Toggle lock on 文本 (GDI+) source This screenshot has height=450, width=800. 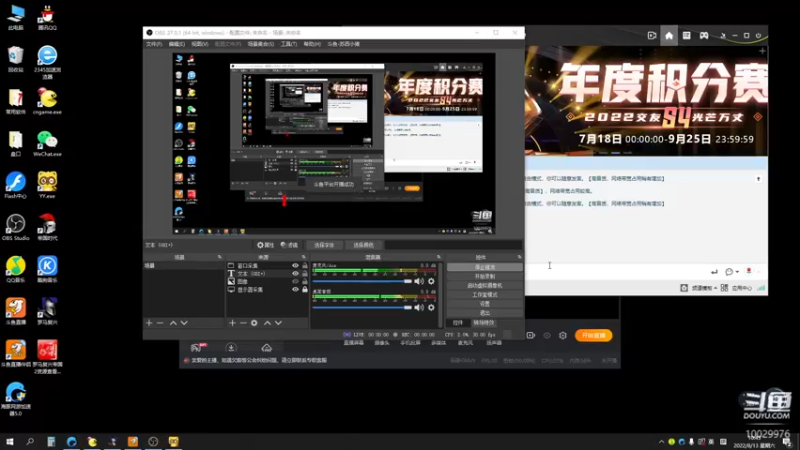click(305, 273)
